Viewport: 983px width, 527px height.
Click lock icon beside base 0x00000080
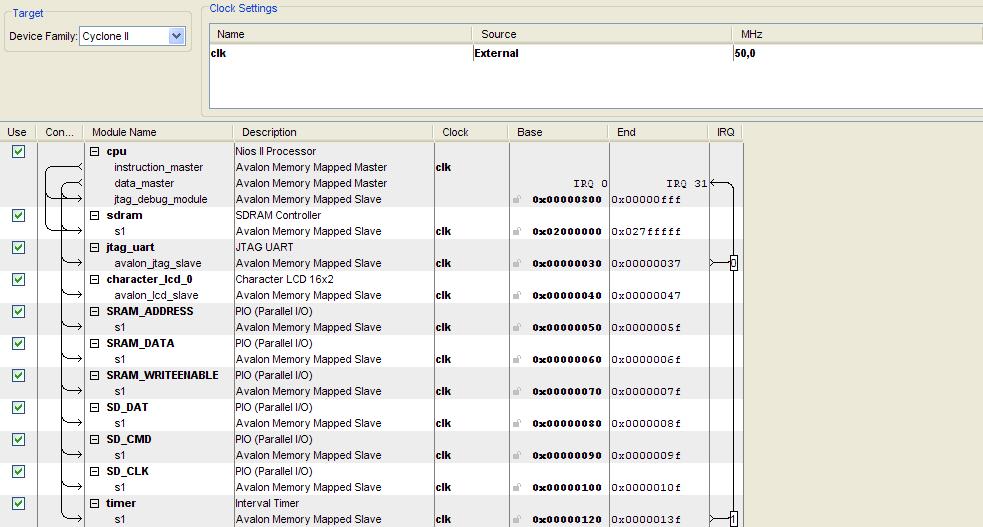coord(517,423)
